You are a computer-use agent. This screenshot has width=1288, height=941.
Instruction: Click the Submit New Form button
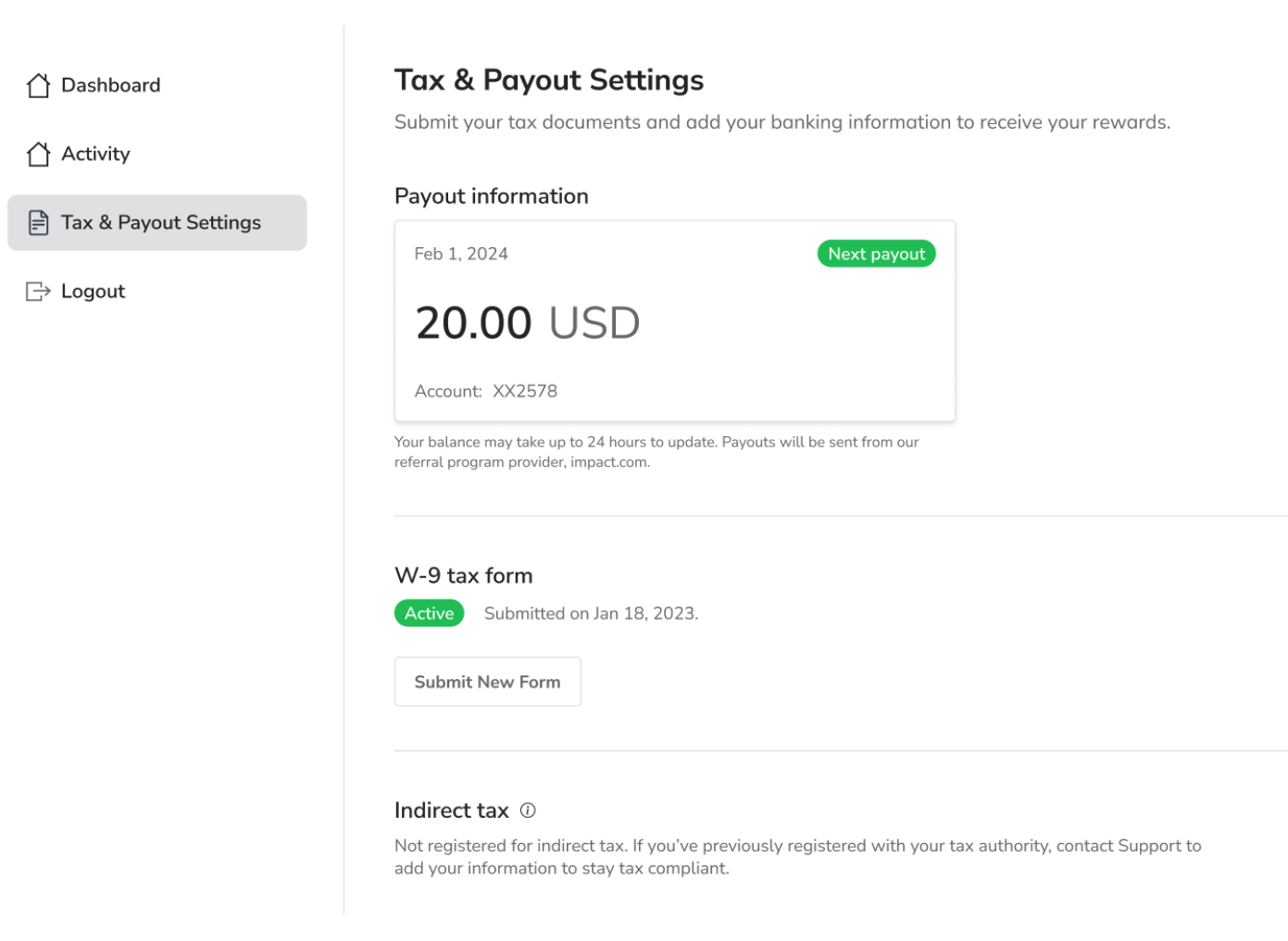488,682
